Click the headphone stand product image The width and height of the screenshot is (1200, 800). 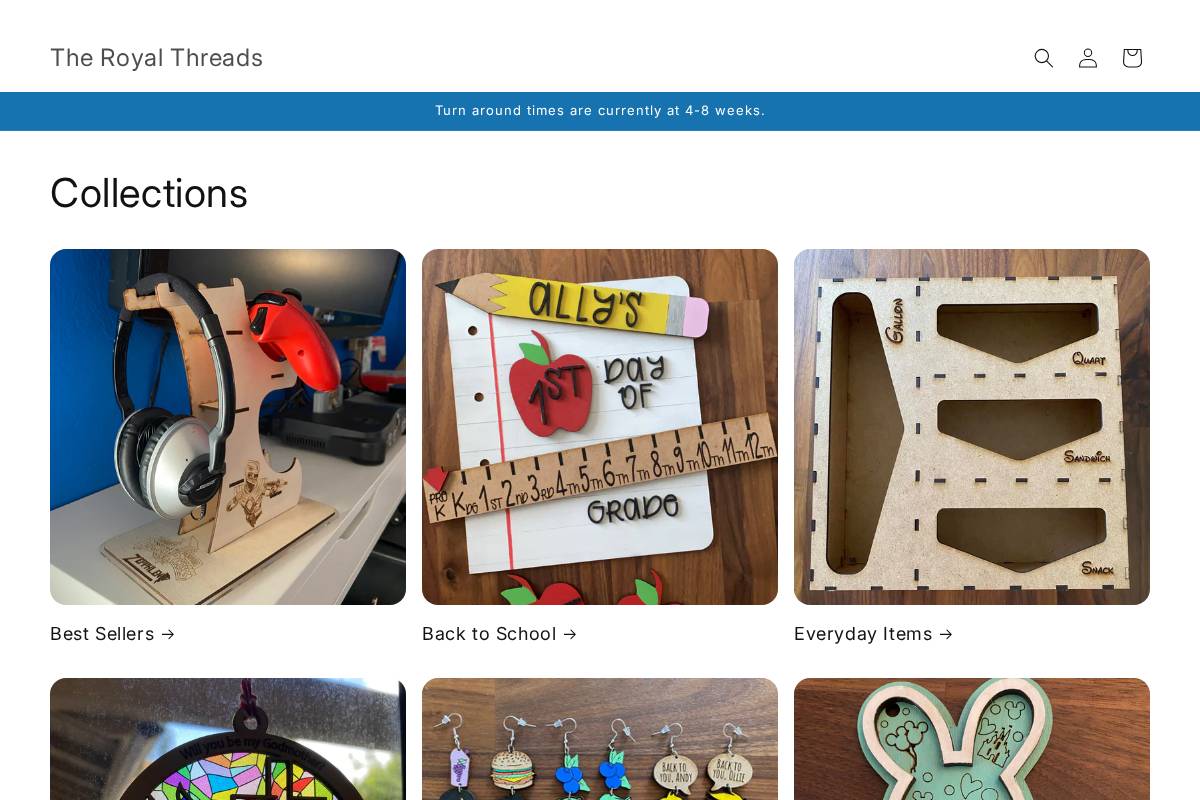(x=228, y=427)
